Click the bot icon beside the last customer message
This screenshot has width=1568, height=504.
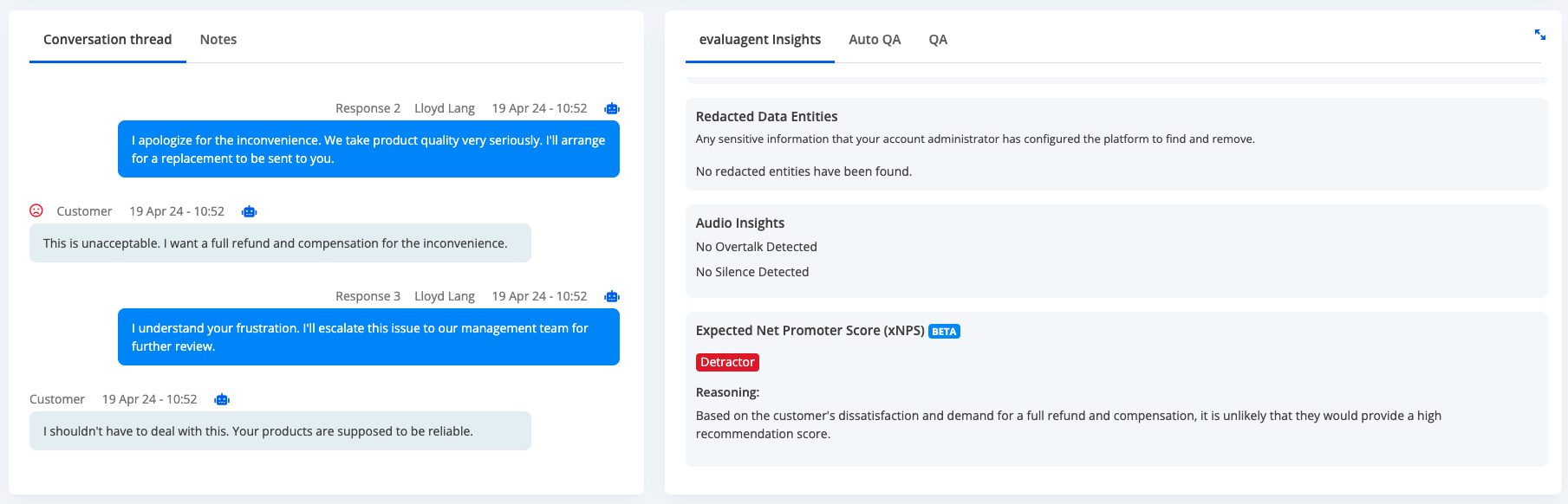click(222, 399)
